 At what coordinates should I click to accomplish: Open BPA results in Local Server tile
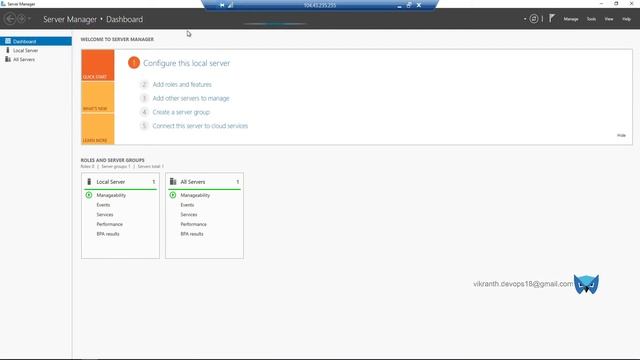(108, 234)
